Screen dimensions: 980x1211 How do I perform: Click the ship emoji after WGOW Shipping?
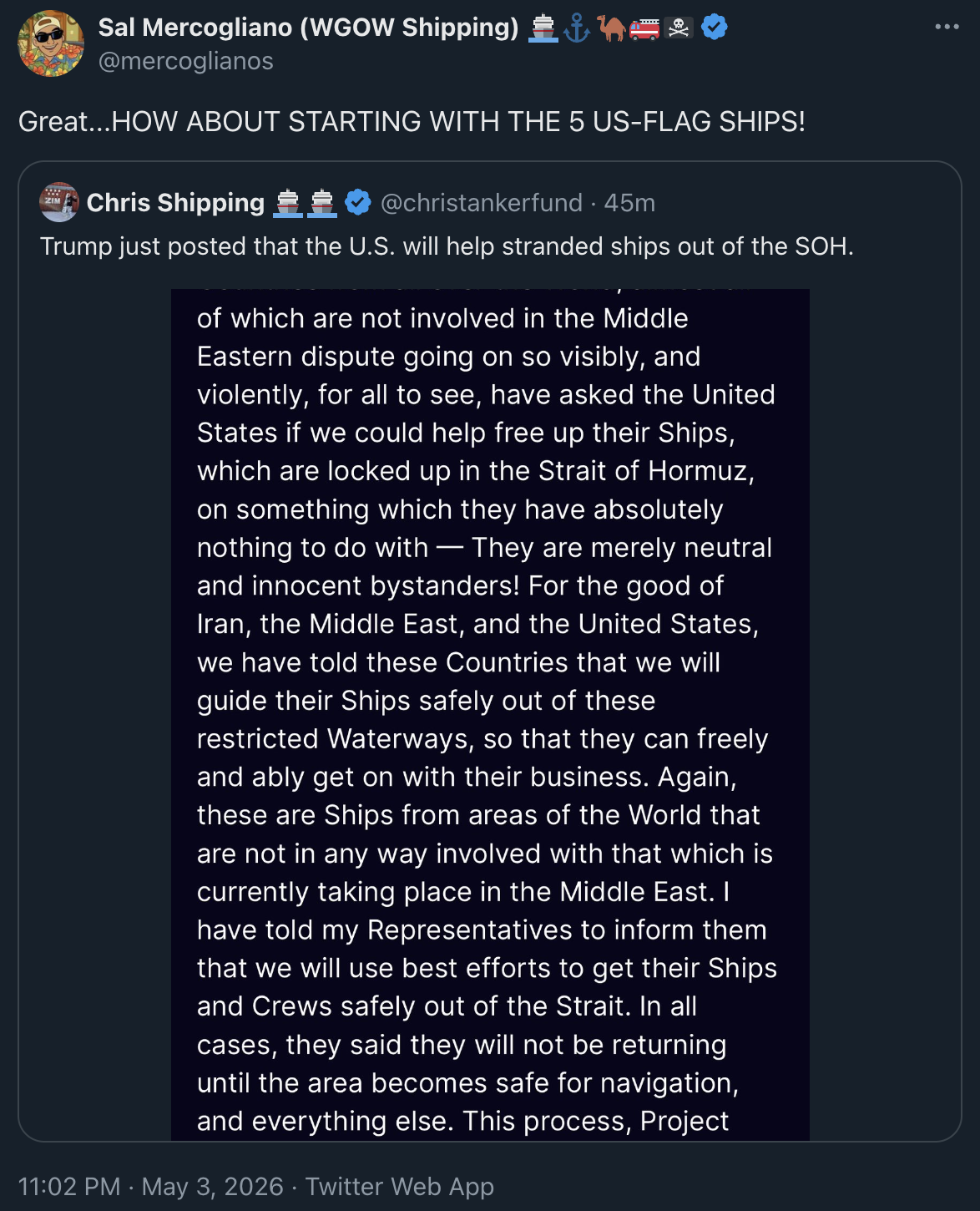543,28
